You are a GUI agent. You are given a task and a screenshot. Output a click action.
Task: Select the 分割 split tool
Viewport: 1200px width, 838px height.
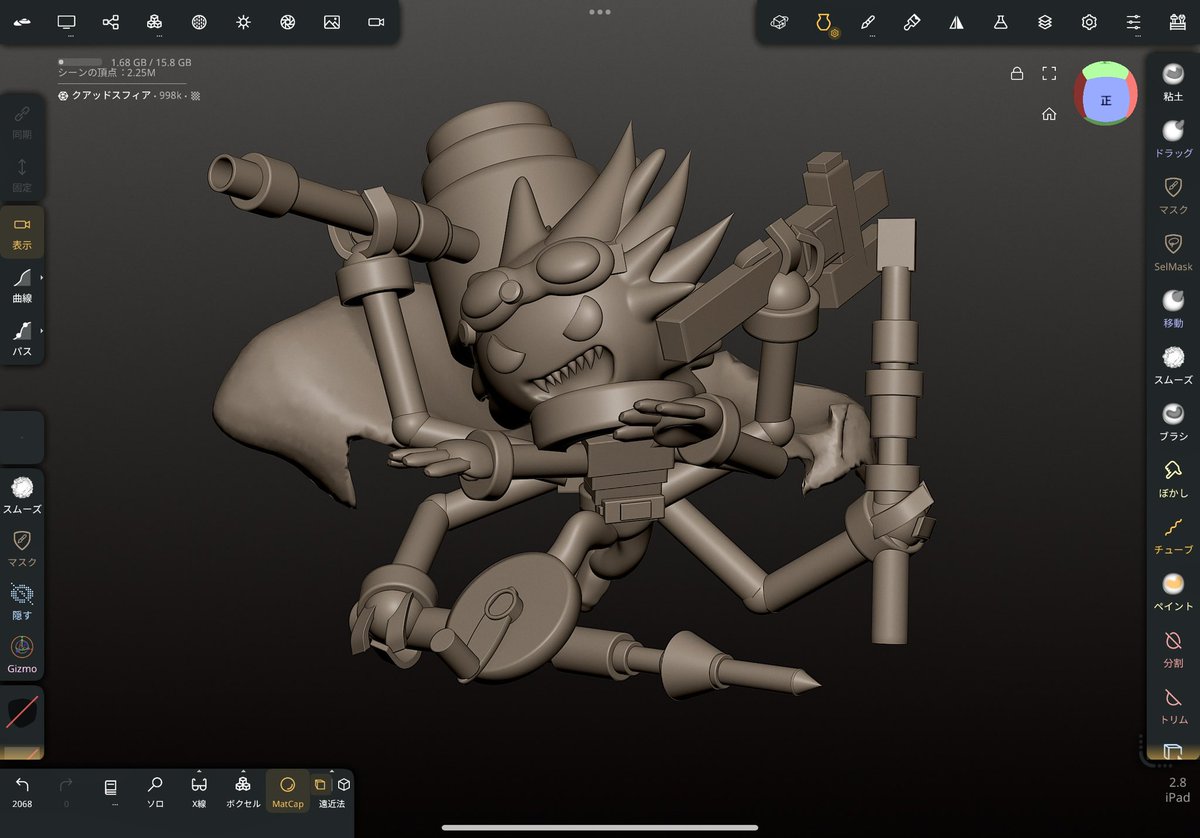[x=1174, y=648]
